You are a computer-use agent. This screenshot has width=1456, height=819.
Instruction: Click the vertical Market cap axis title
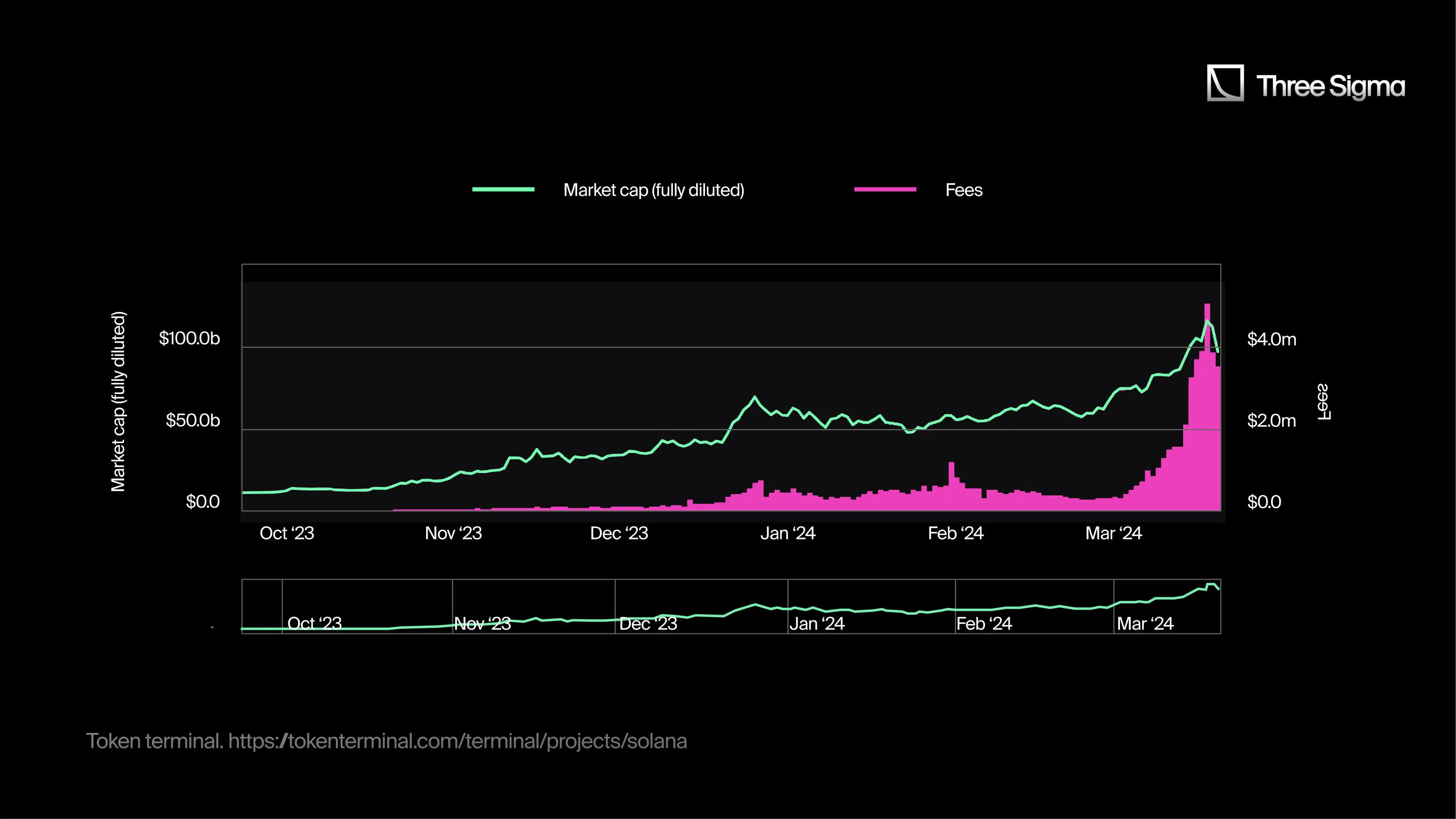click(118, 401)
